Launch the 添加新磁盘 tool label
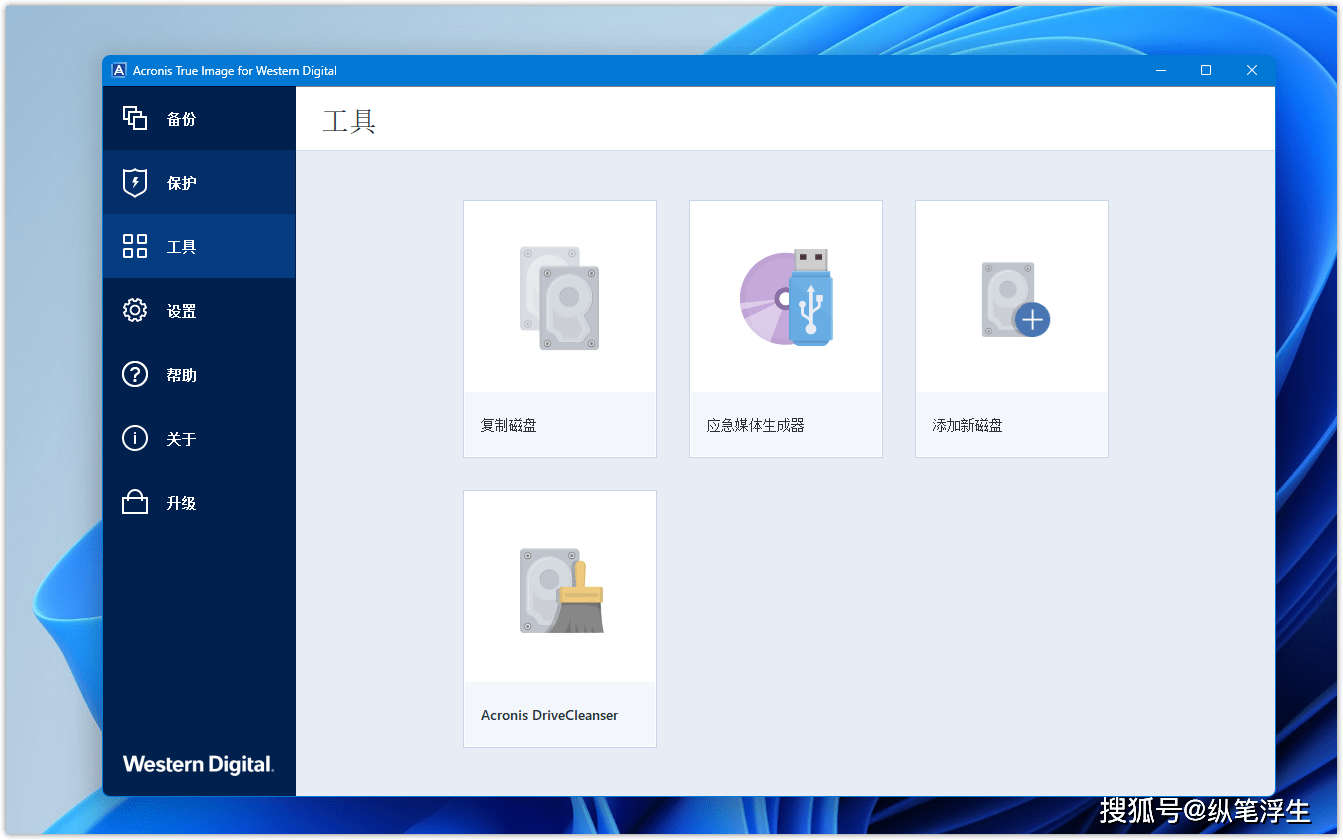1343x840 pixels. (967, 425)
